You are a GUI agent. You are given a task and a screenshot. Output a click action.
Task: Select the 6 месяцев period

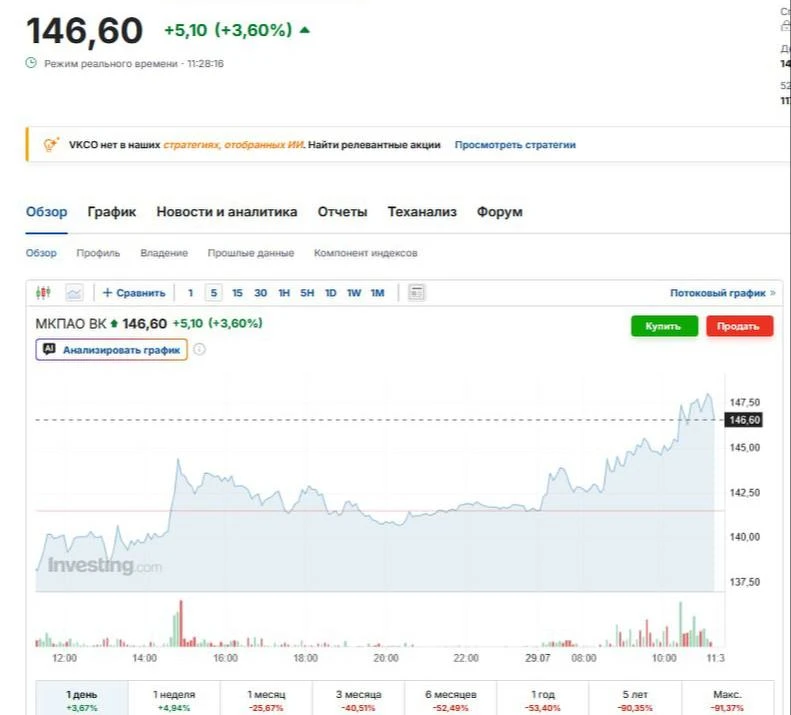tap(450, 698)
